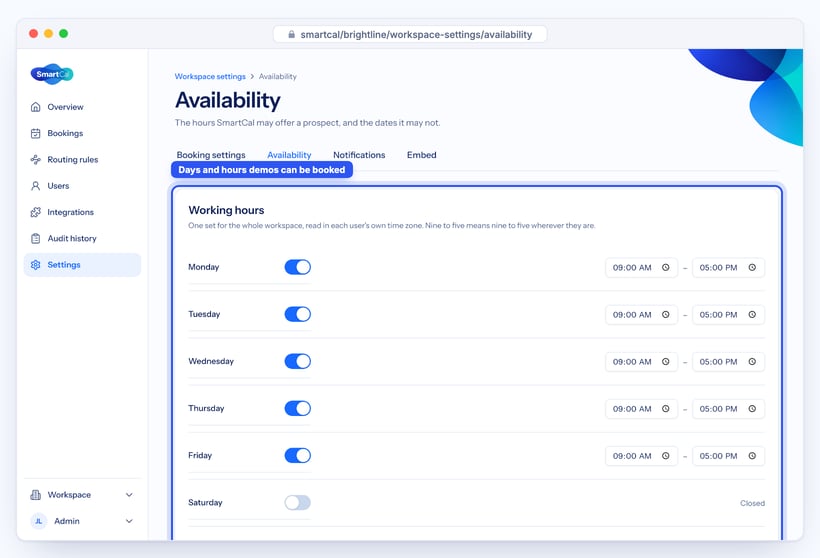The image size is (820, 558).
Task: Click the SmartCal logo
Action: click(x=52, y=74)
